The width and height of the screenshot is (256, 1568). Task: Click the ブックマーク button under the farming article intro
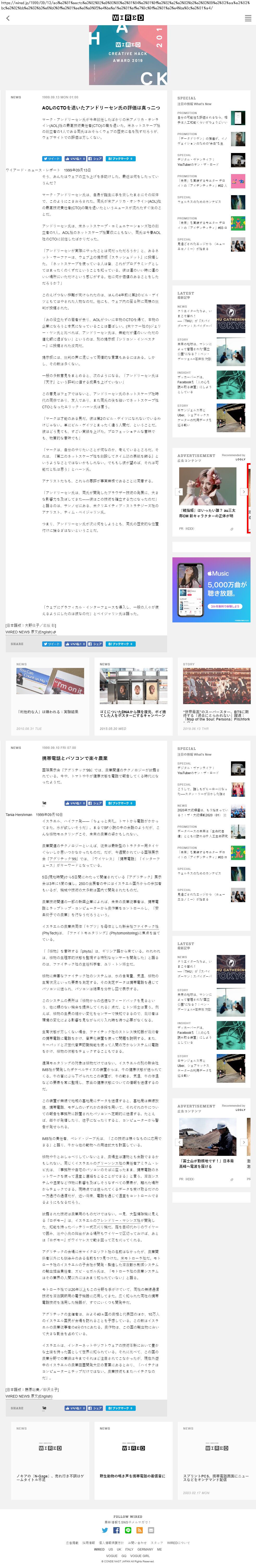point(120,803)
